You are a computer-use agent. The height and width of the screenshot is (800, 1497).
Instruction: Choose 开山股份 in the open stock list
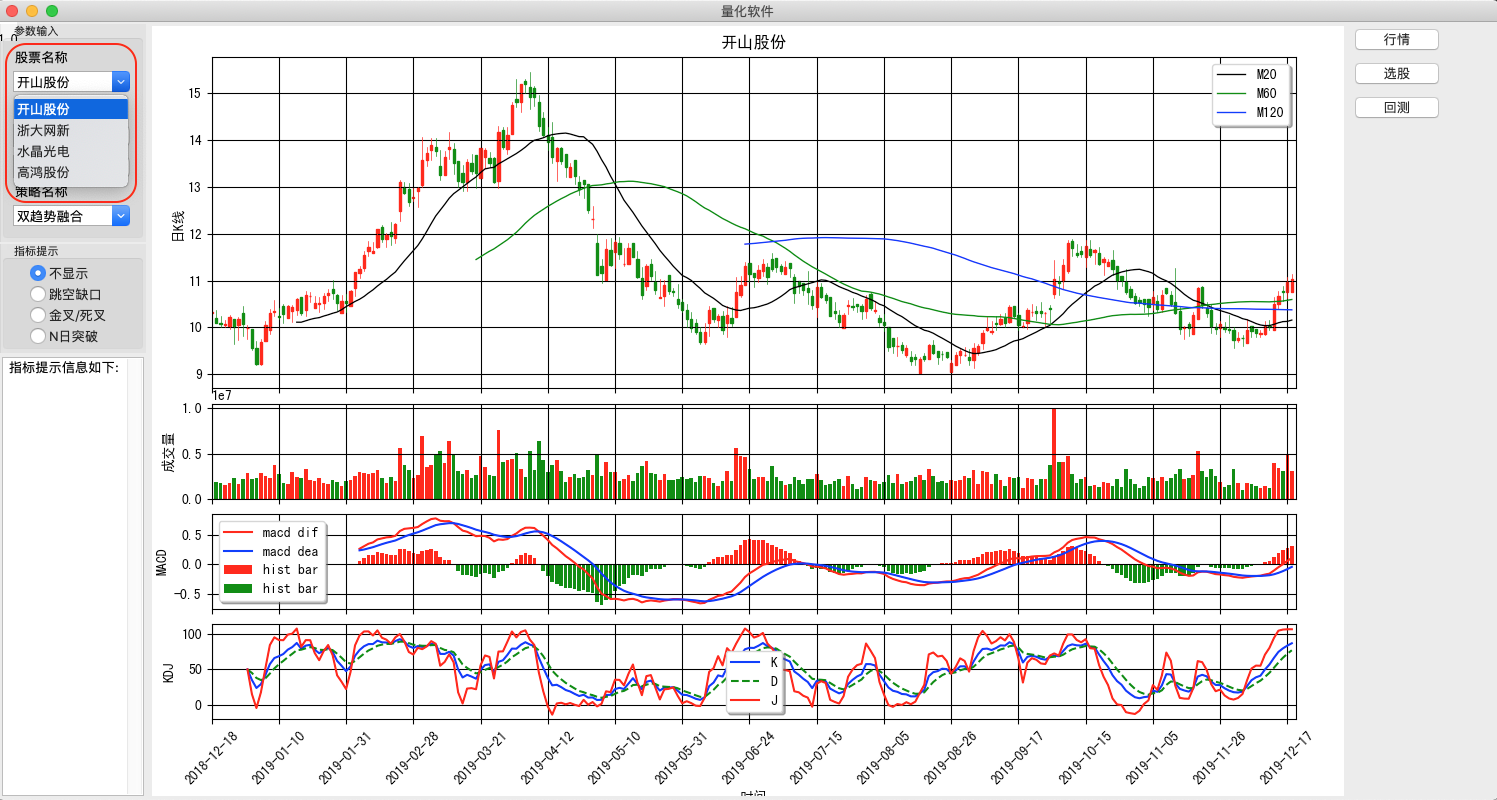(71, 109)
